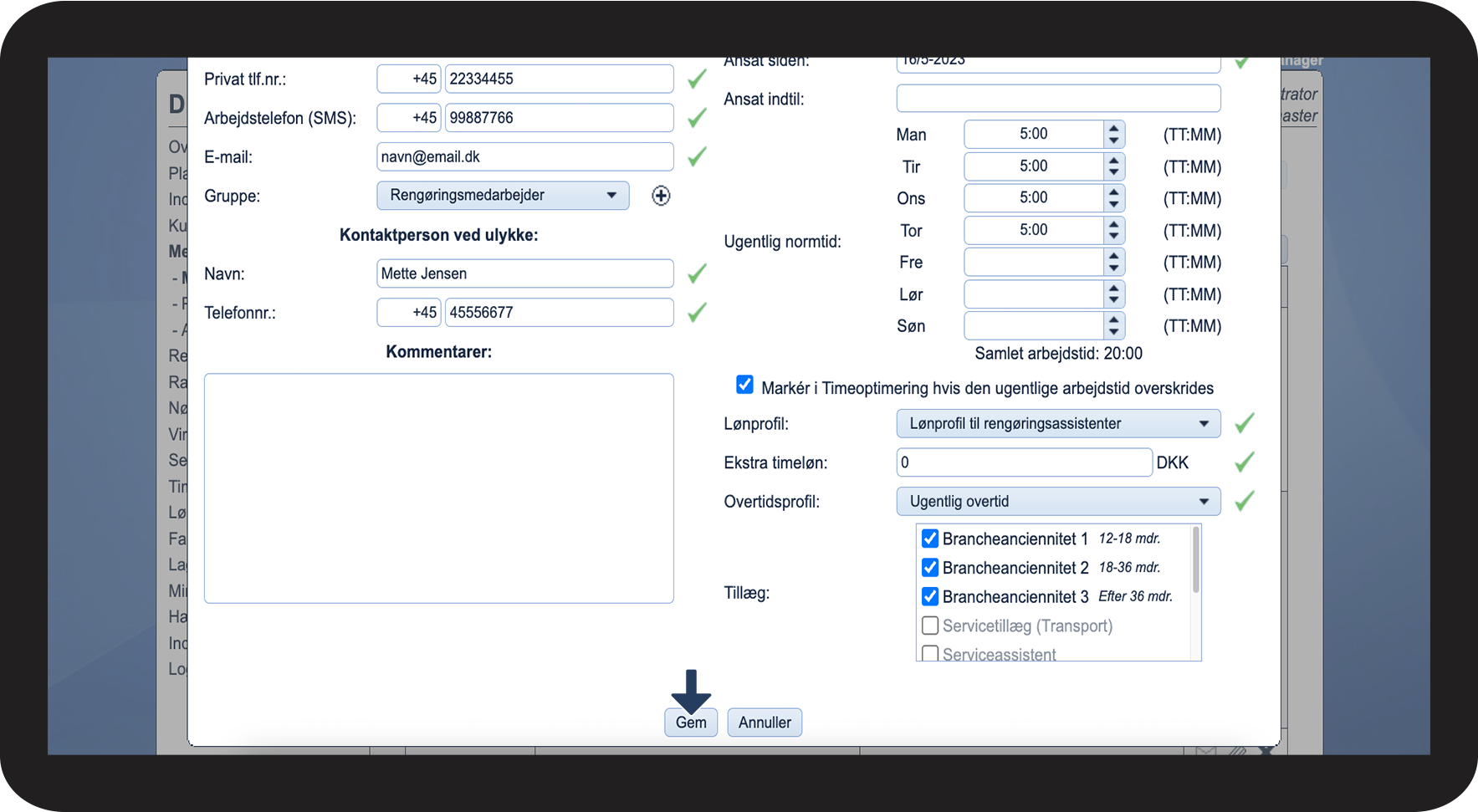This screenshot has height=812, width=1478.
Task: Click the Ons time field
Action: (x=1034, y=198)
